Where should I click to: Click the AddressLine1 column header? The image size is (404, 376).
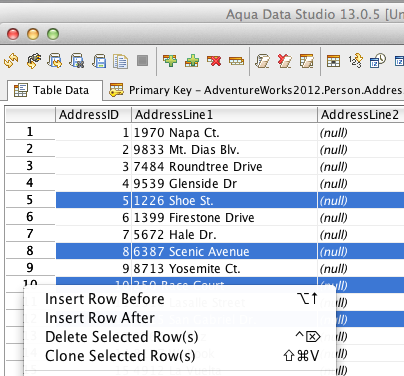point(224,115)
